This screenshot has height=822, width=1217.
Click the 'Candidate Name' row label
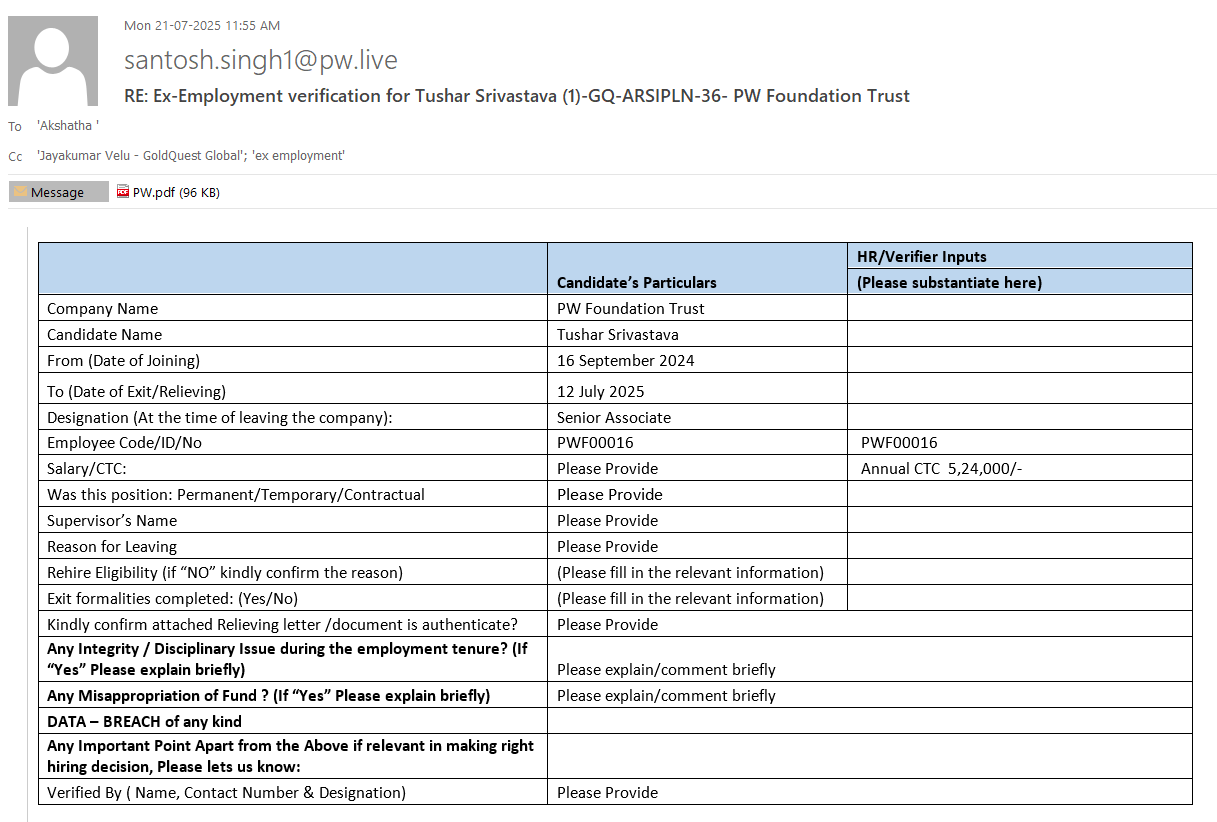click(x=105, y=334)
